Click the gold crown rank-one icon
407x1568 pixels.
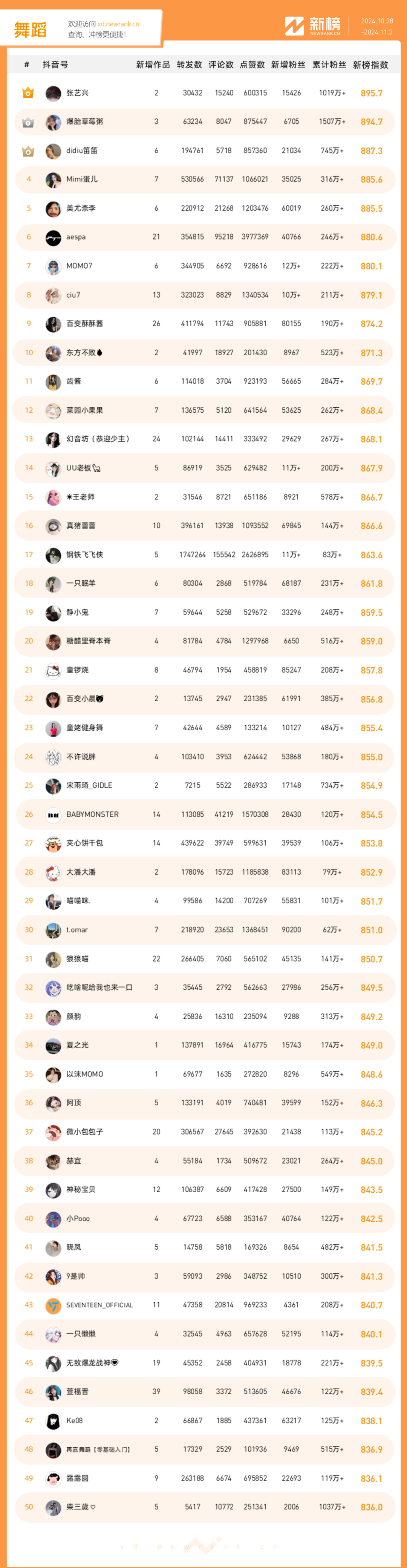(x=28, y=93)
